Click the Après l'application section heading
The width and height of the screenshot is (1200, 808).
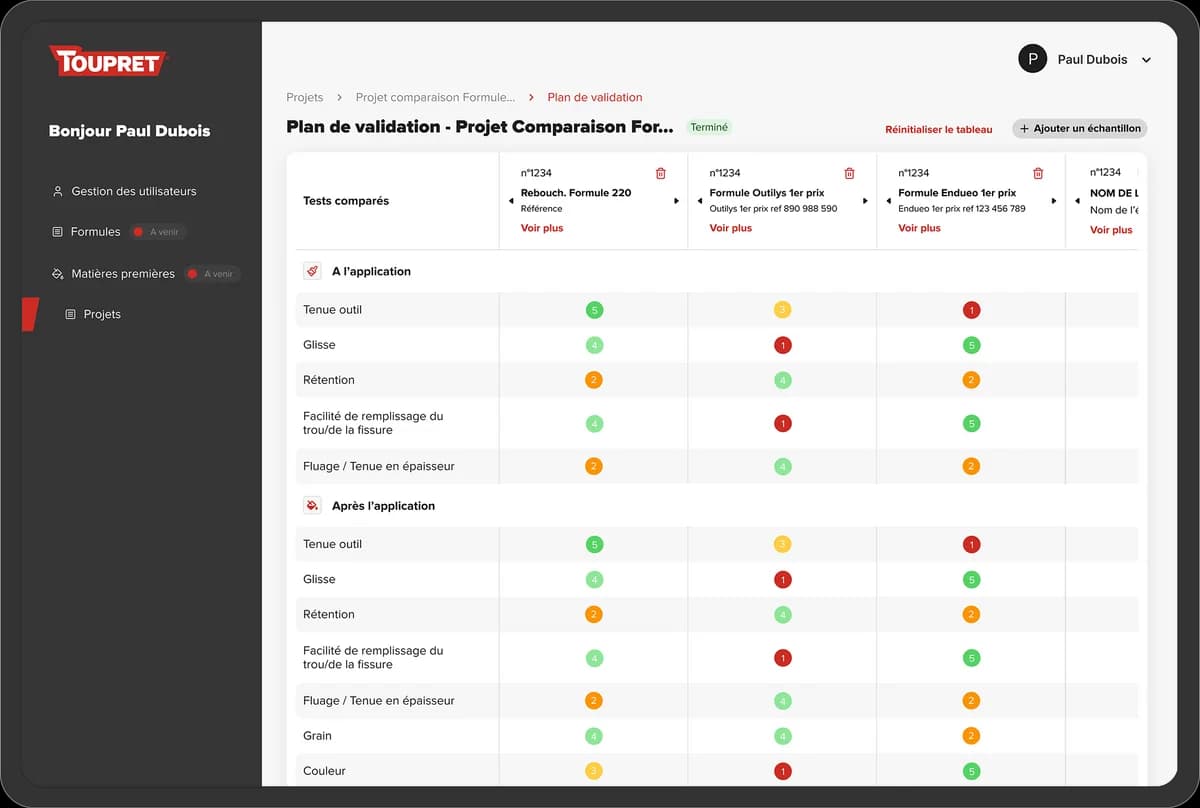pyautogui.click(x=383, y=506)
